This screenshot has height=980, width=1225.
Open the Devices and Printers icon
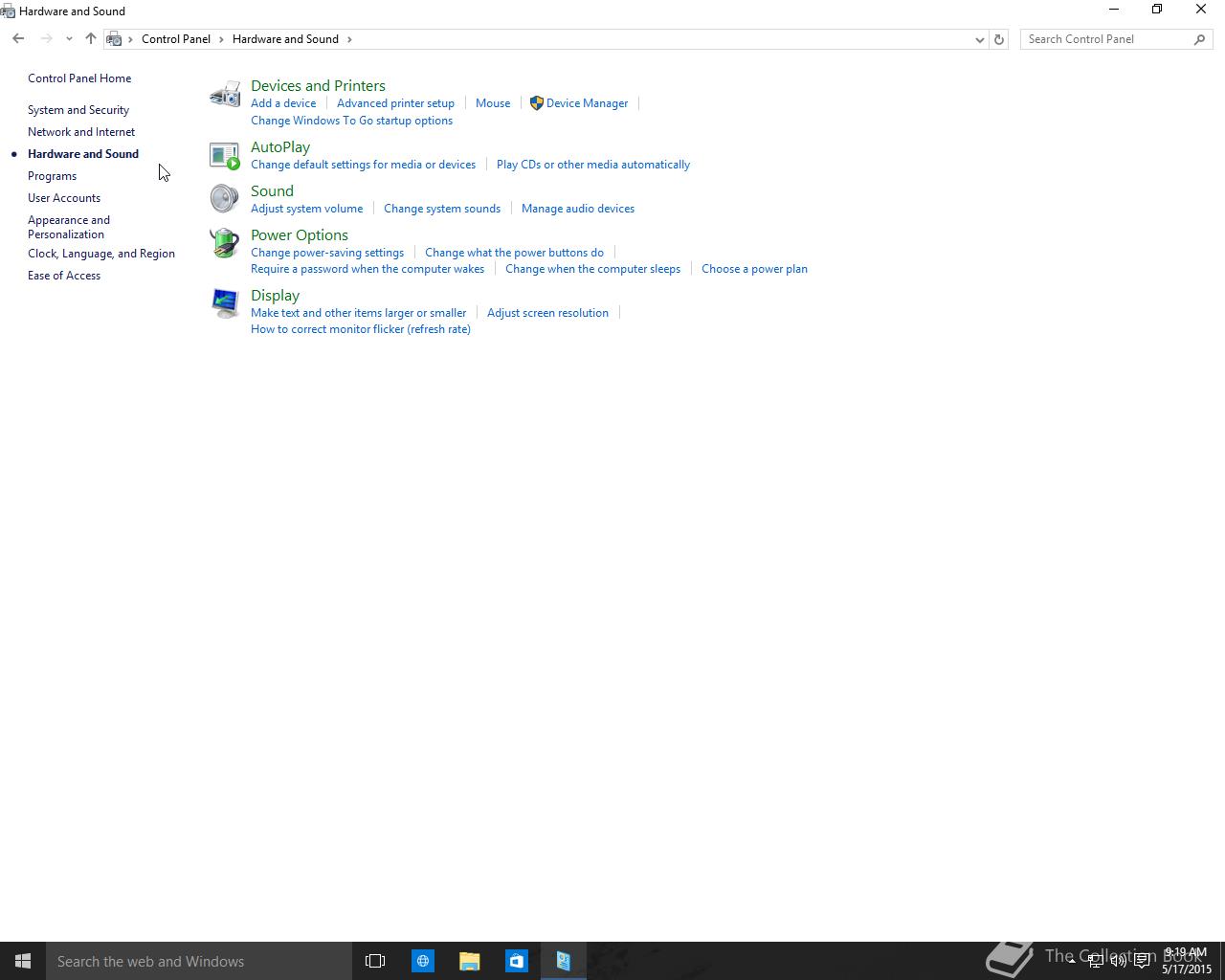pyautogui.click(x=225, y=94)
